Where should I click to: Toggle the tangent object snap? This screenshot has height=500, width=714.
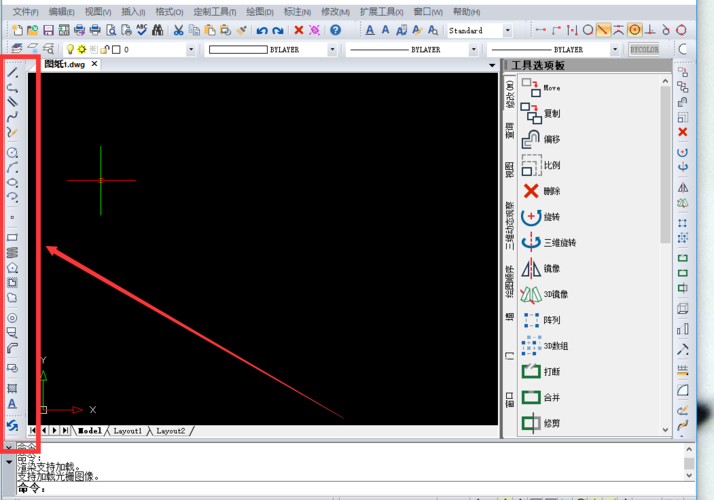(x=666, y=30)
